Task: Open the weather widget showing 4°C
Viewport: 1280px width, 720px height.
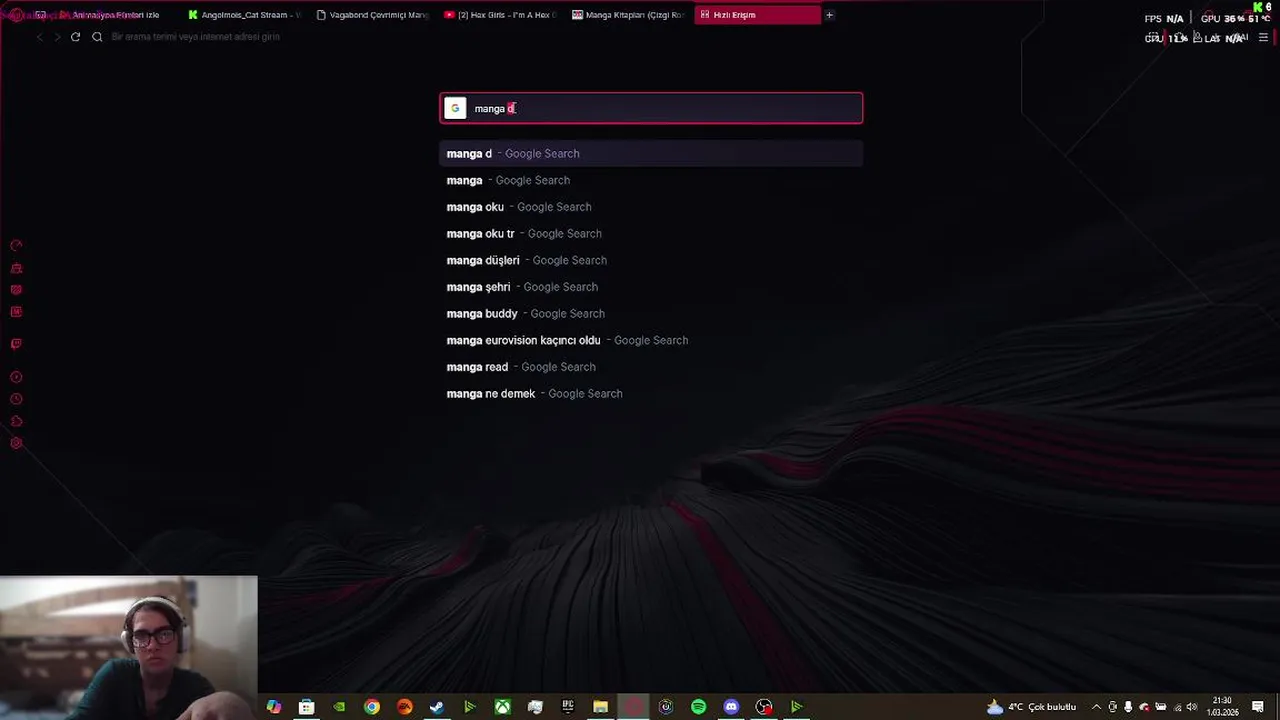Action: pyautogui.click(x=1030, y=707)
